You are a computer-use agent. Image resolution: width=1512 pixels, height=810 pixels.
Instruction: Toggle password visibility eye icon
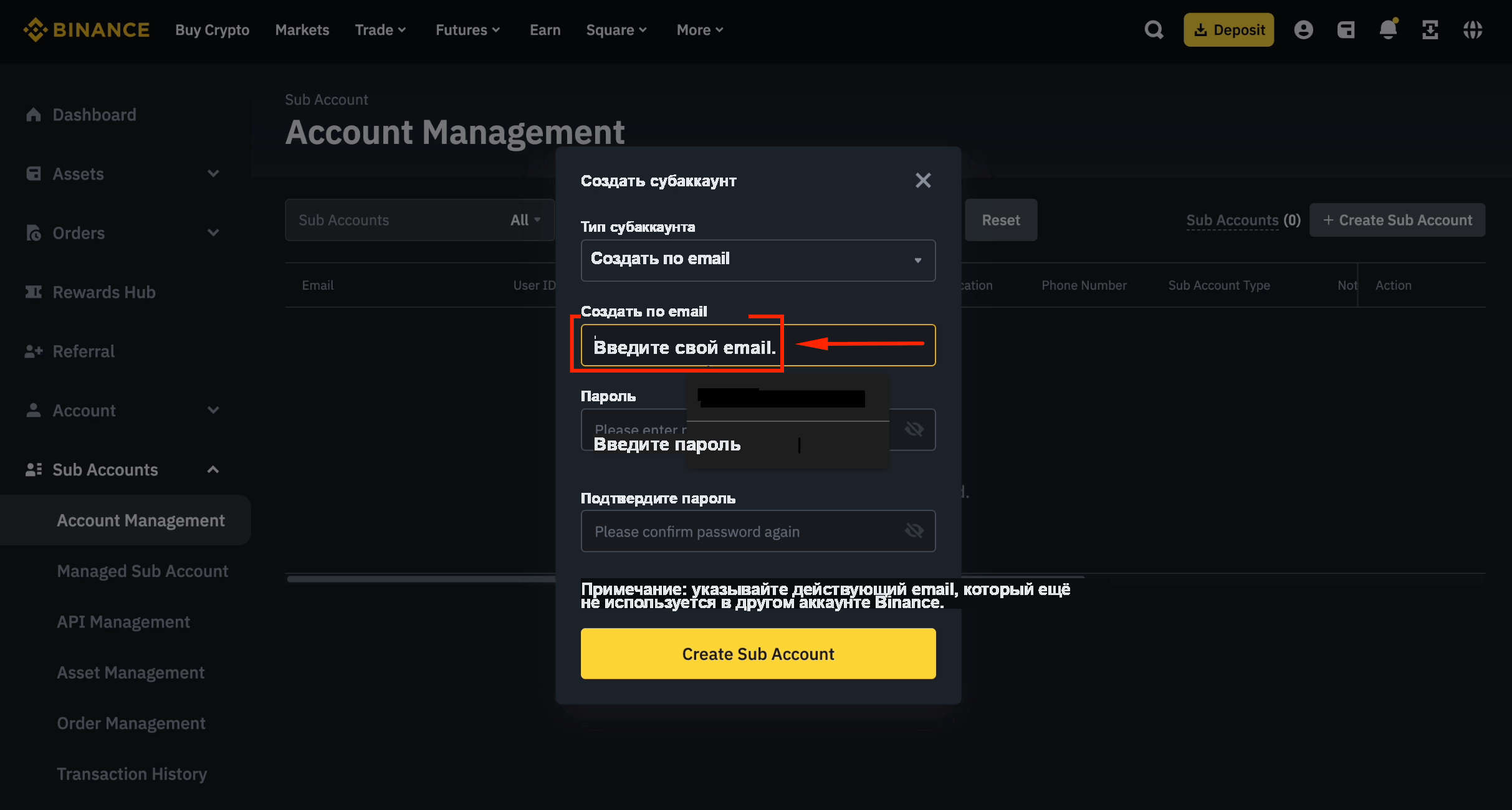click(914, 429)
